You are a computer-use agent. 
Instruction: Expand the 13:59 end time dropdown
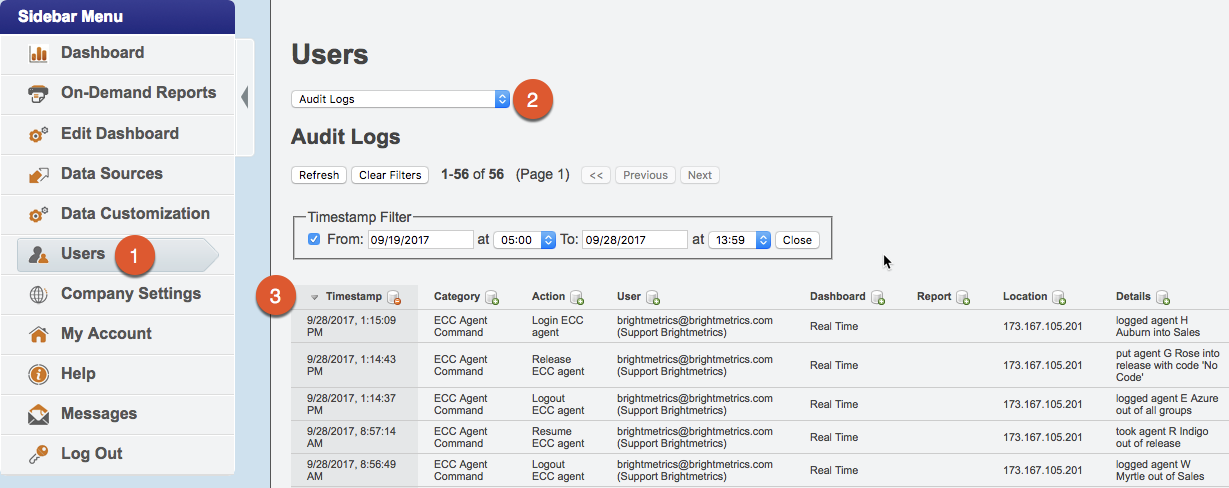tap(740, 240)
